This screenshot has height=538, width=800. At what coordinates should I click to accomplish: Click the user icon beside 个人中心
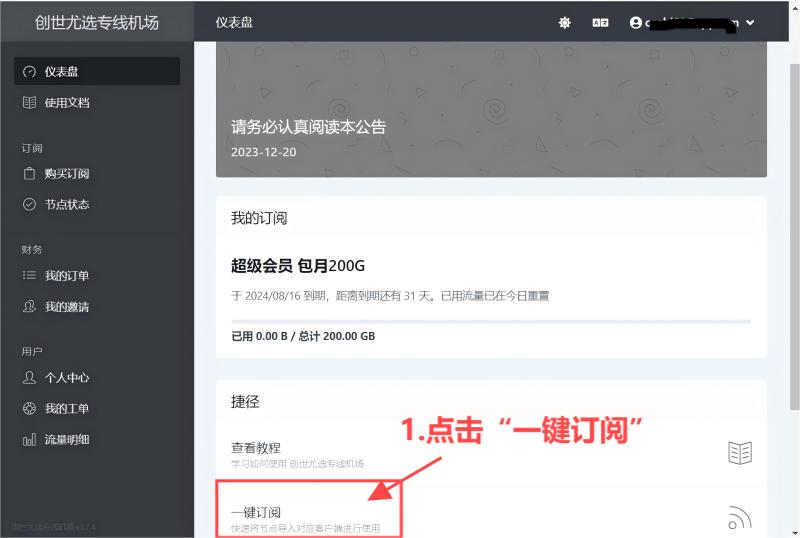point(29,378)
